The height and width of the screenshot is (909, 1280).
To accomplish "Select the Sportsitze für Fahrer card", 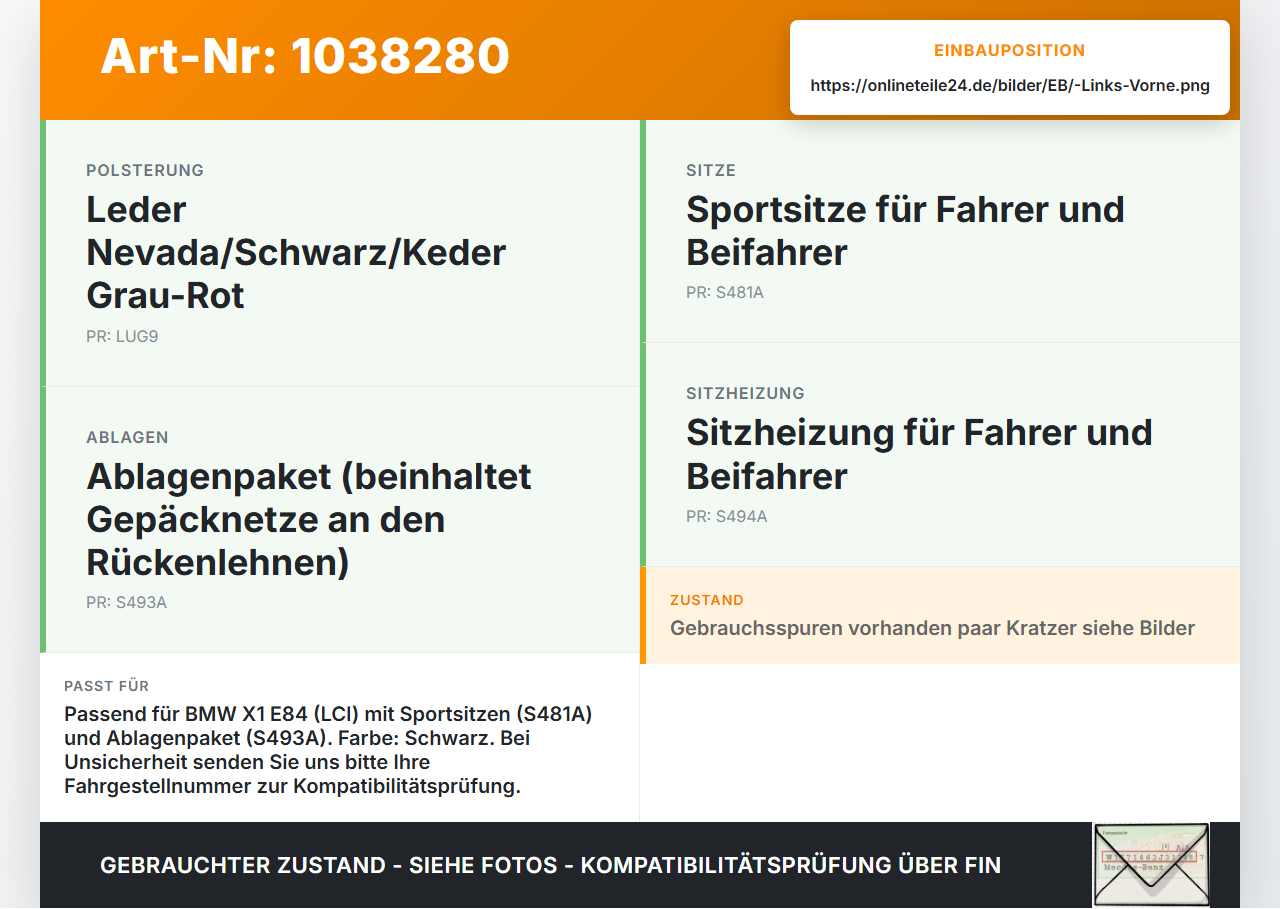I will pyautogui.click(x=940, y=231).
